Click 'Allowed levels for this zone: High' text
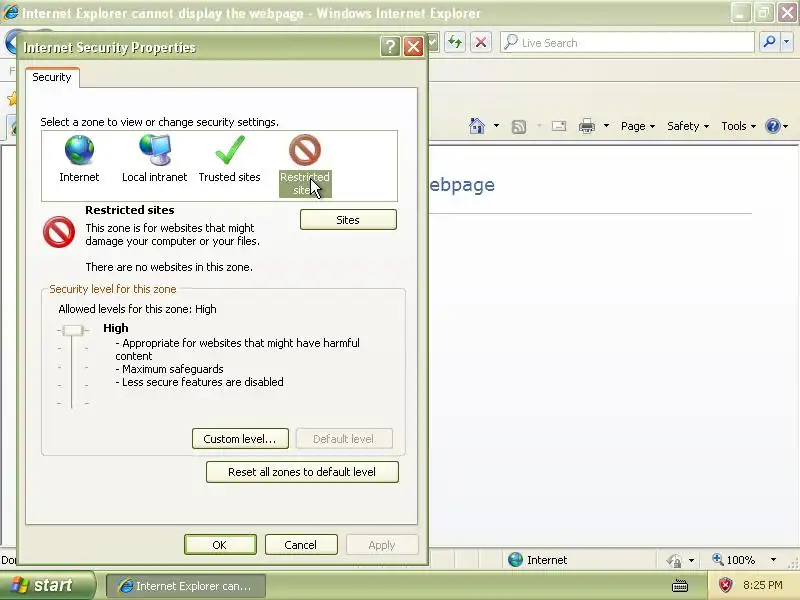 pos(137,309)
